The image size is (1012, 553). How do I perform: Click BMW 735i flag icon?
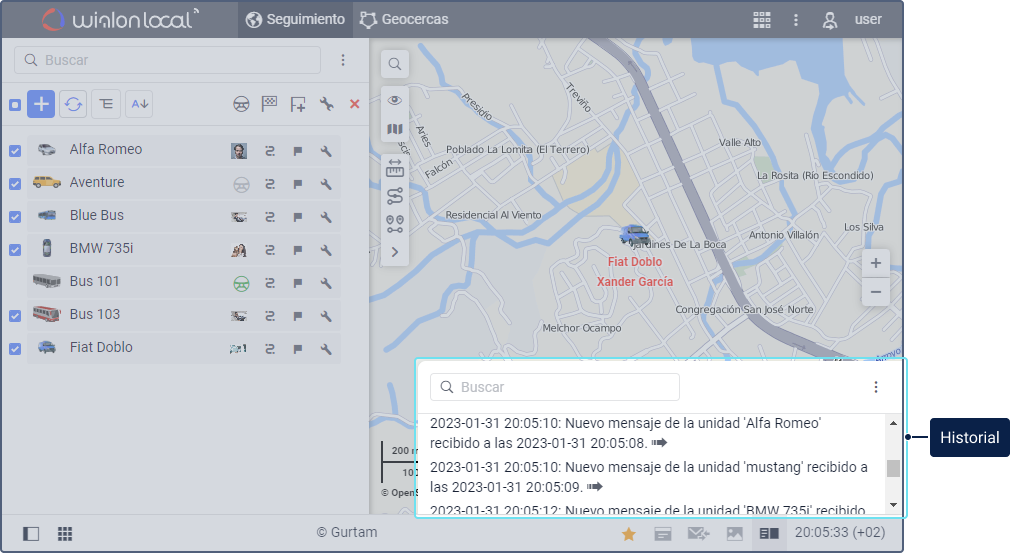pos(298,250)
